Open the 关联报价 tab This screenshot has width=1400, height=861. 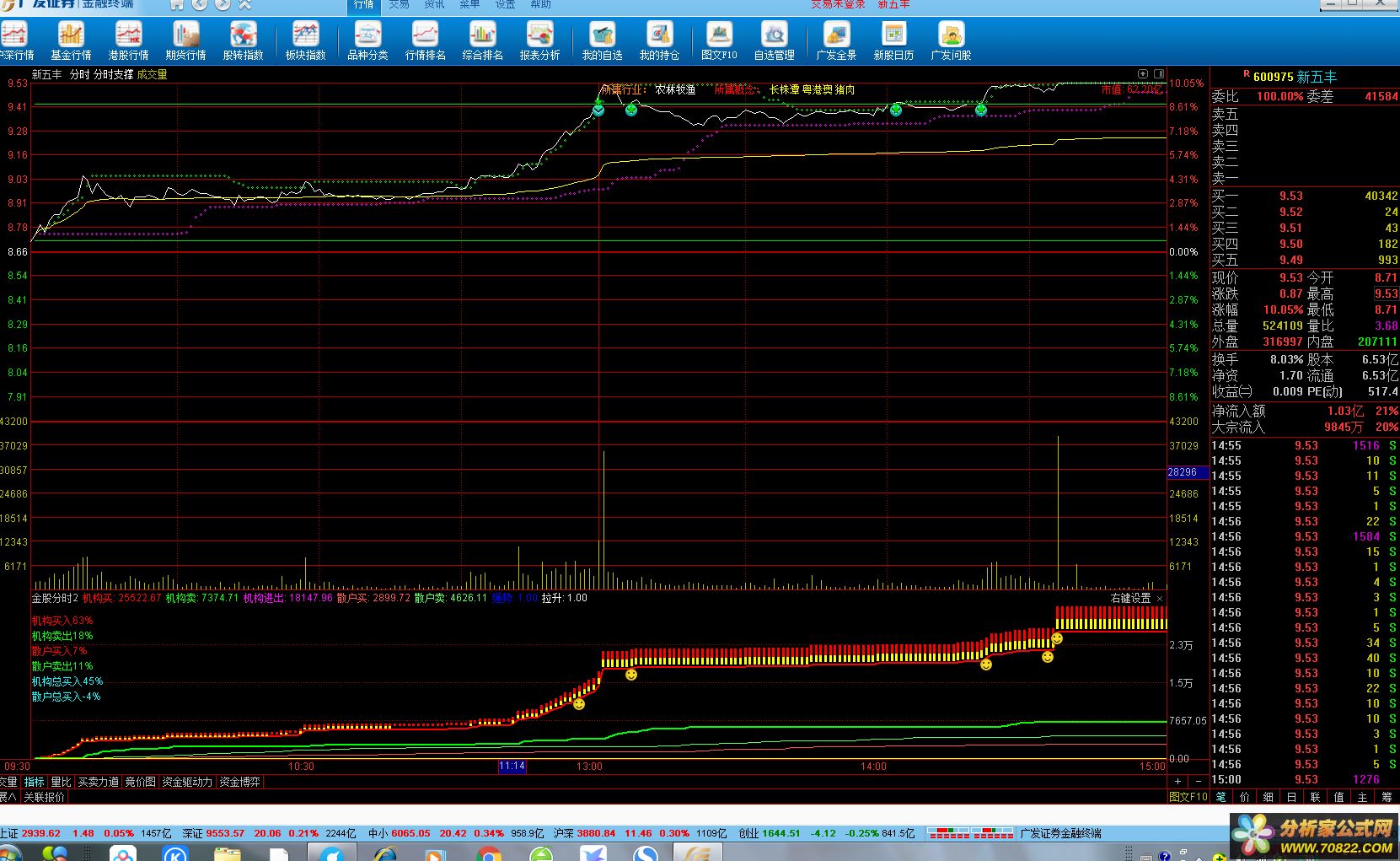click(x=44, y=797)
